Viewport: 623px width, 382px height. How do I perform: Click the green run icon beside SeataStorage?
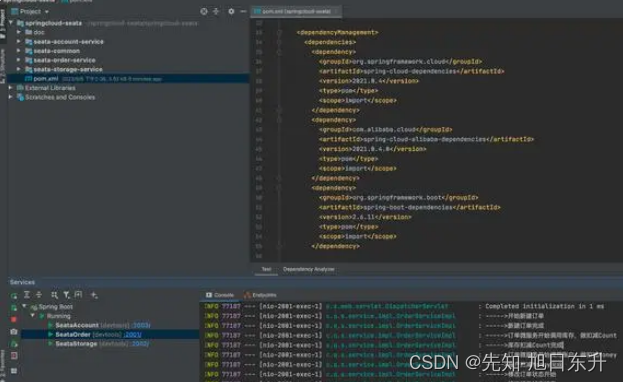coord(50,344)
